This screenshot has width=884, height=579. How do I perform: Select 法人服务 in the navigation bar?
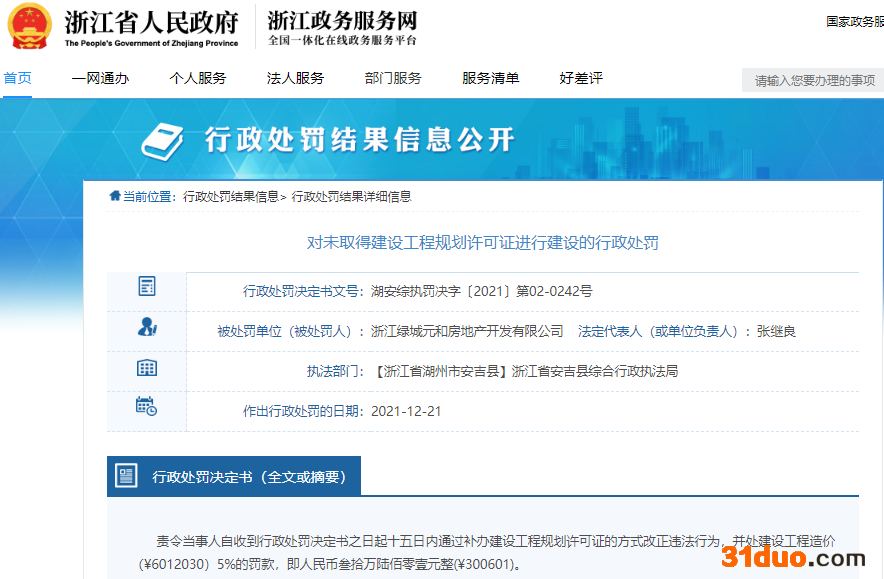click(x=295, y=78)
